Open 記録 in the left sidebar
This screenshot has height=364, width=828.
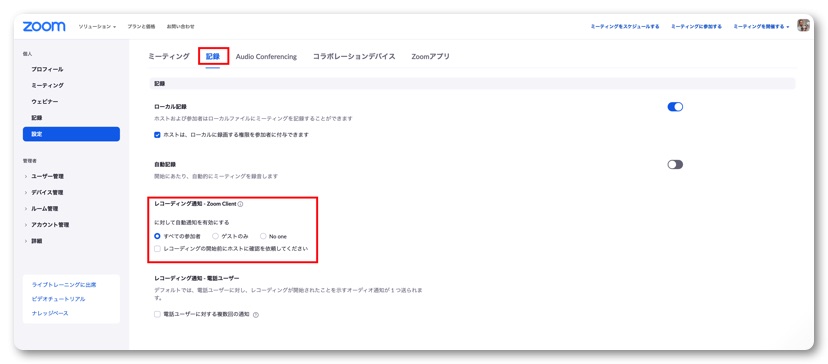(36, 118)
